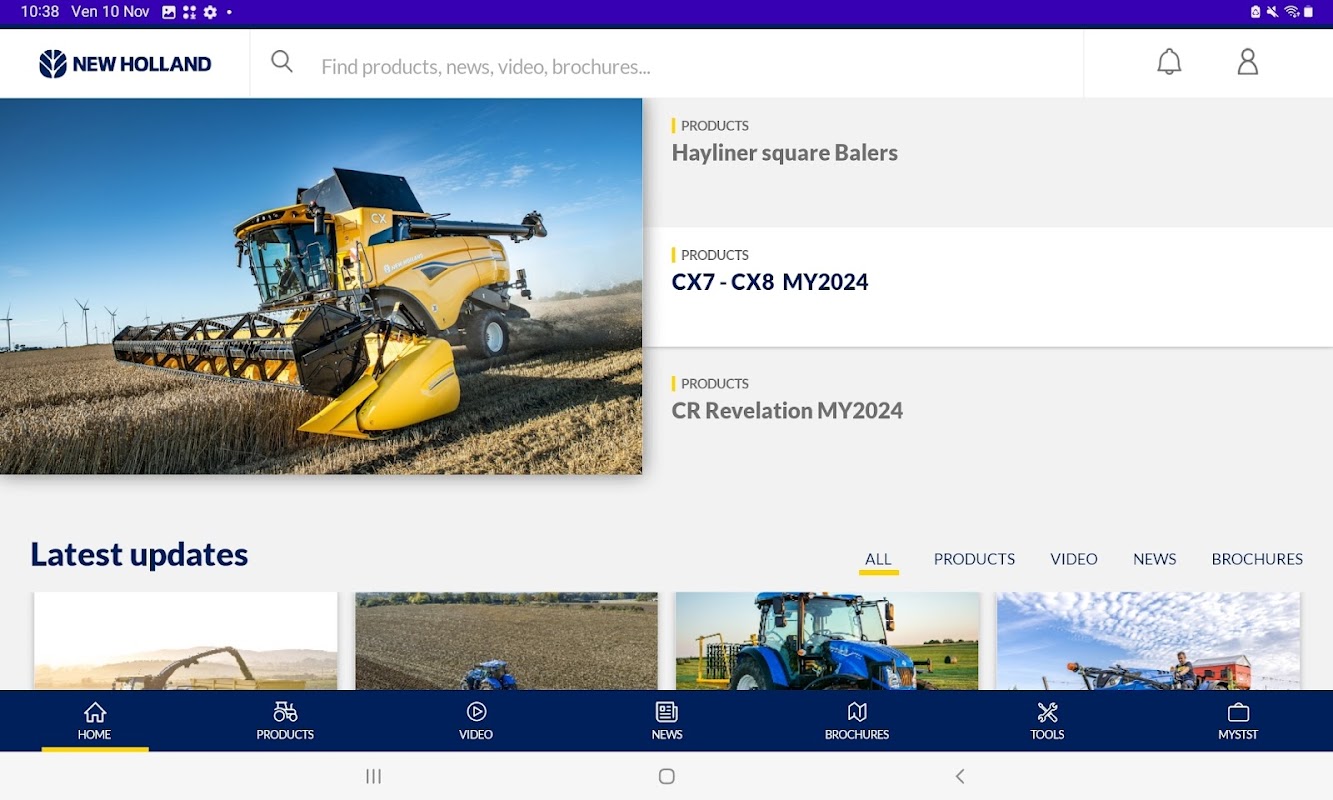Open the cloudy sky farmer card

pyautogui.click(x=1148, y=641)
